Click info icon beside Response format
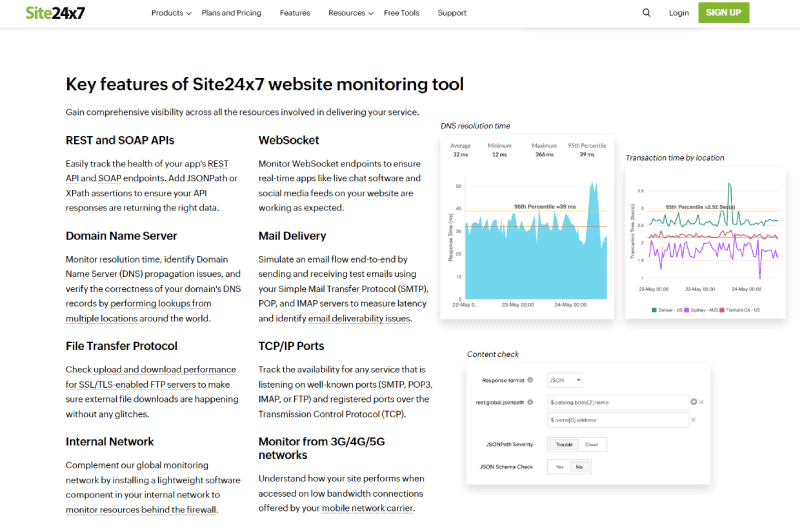Image resolution: width=800 pixels, height=530 pixels. pos(530,380)
